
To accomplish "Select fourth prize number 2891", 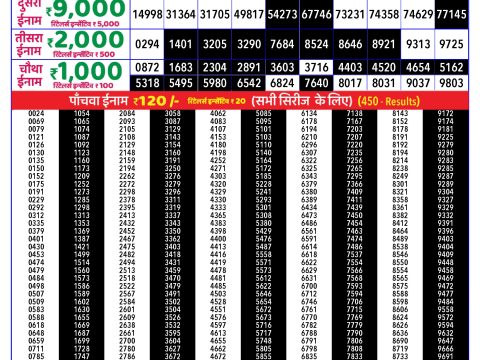I will click(x=249, y=67).
